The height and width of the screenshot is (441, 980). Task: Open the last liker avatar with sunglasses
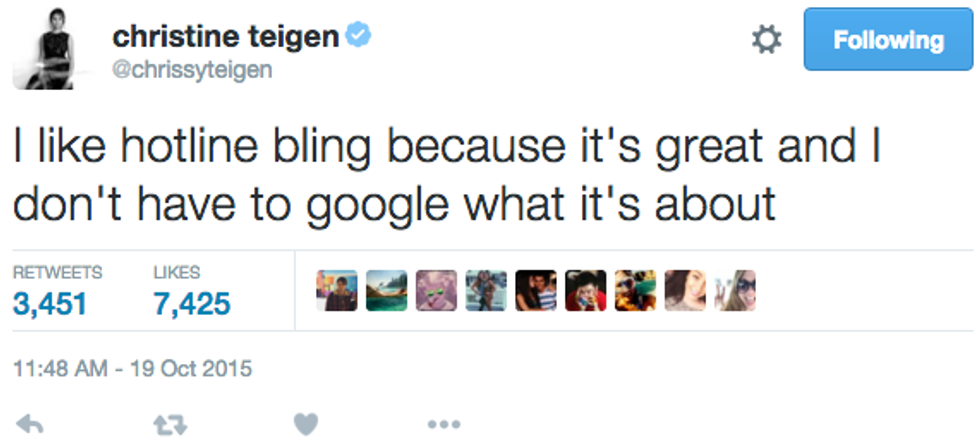734,290
